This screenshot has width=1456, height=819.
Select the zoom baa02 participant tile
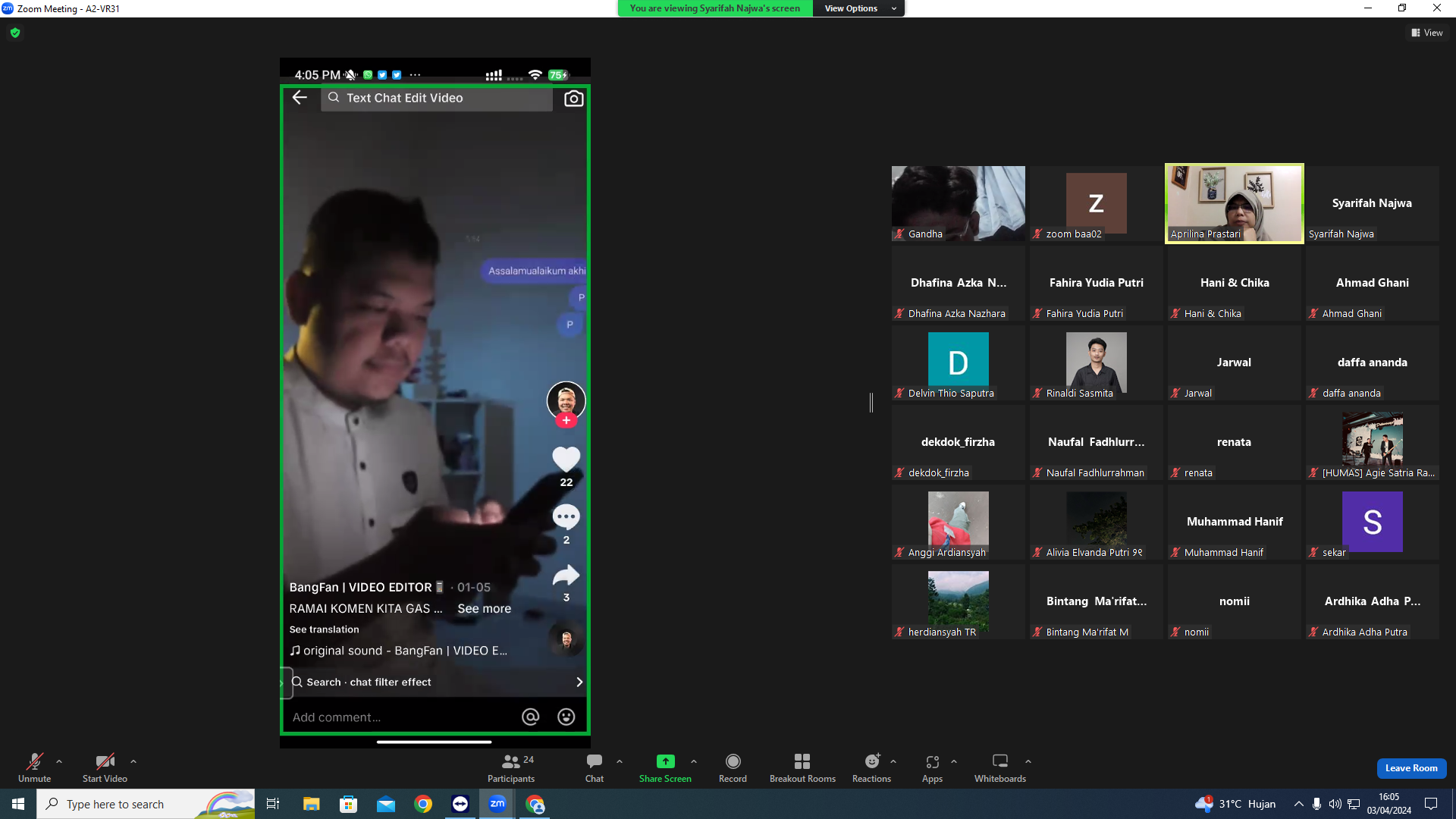click(1096, 204)
